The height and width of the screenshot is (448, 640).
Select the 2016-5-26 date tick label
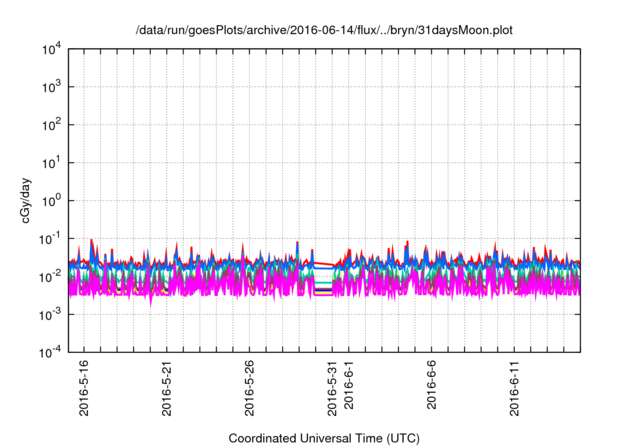[x=250, y=388]
